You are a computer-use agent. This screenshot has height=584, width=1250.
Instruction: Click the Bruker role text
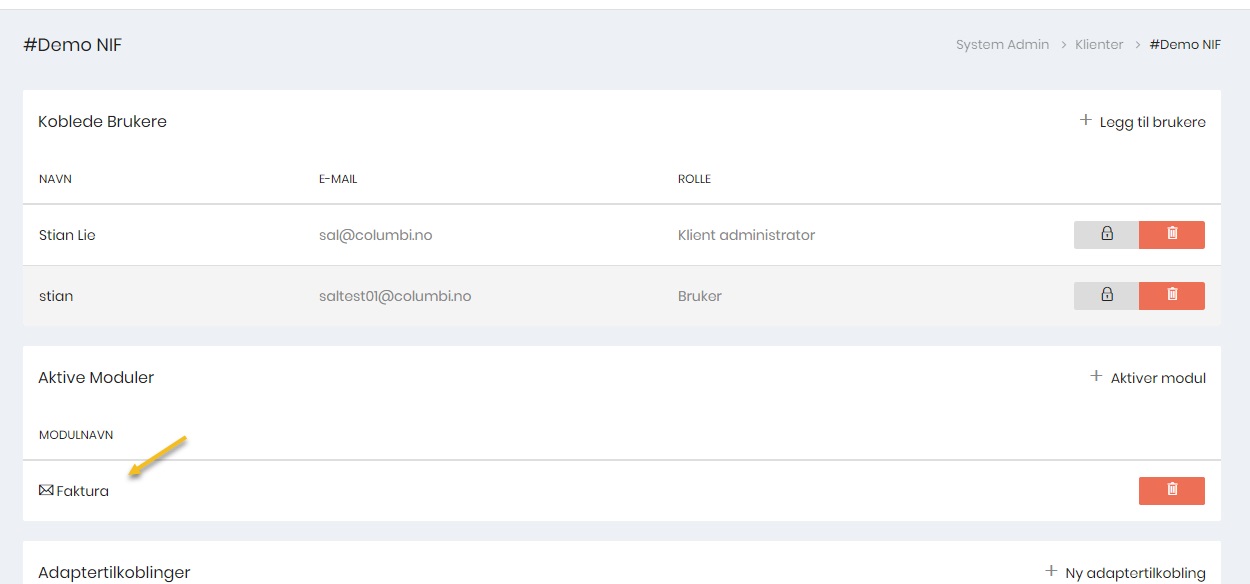[x=699, y=296]
